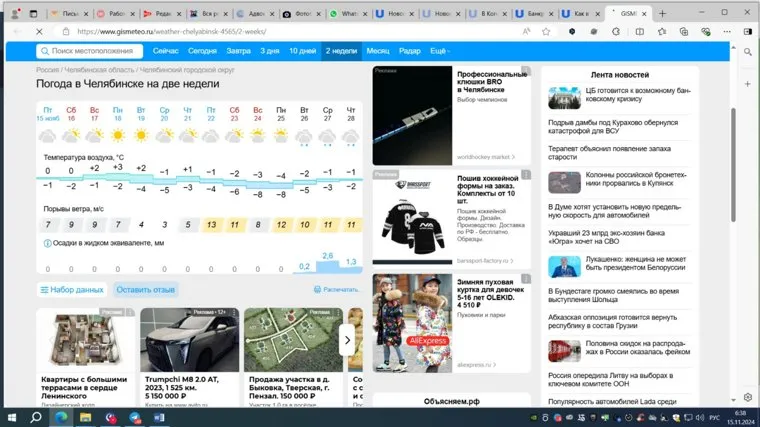Open Microsoft Edge from the taskbar
This screenshot has width=760, height=427.
pyautogui.click(x=62, y=416)
